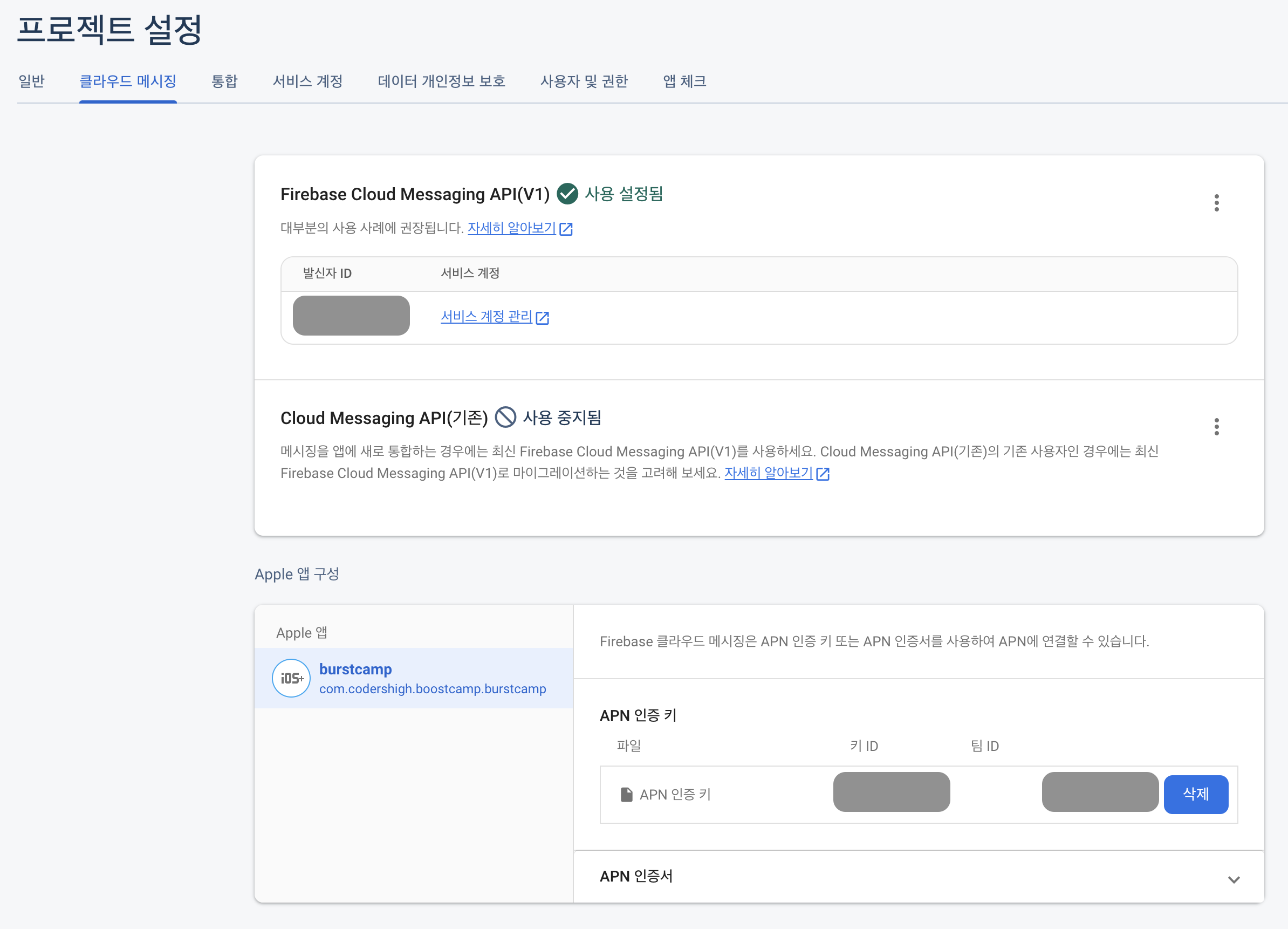
Task: Open the Cloud Messaging API(기존) three-dot menu
Action: tap(1216, 427)
